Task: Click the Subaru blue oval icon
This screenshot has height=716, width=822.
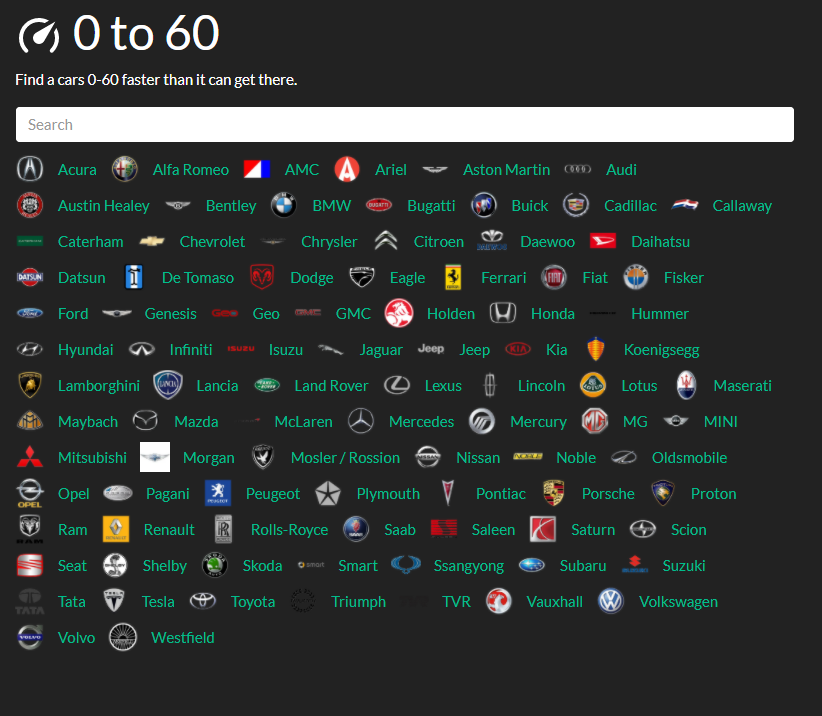Action: (x=532, y=565)
